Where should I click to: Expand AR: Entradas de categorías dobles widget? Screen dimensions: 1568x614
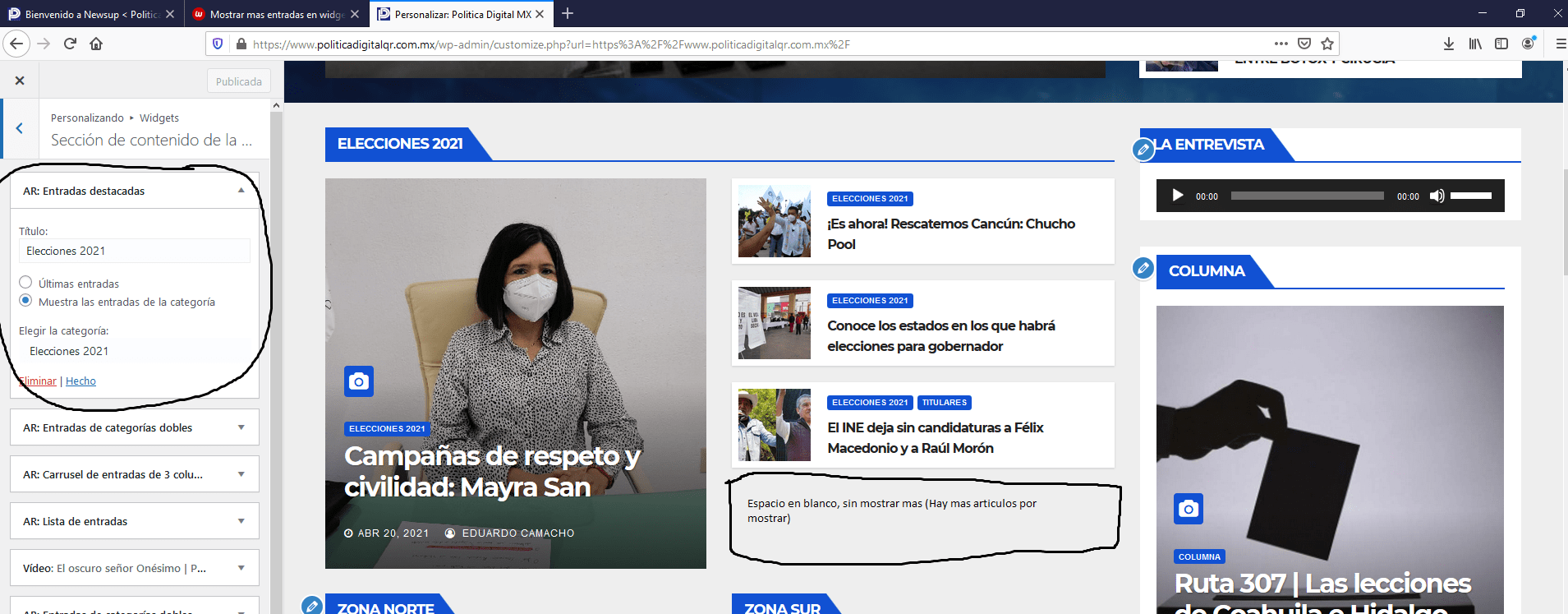pos(135,427)
